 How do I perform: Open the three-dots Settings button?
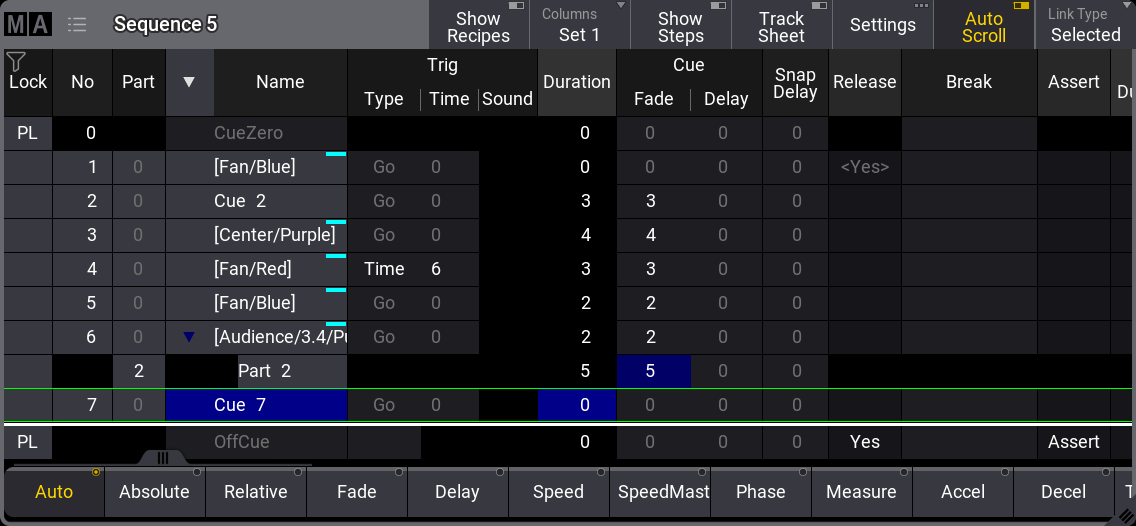pyautogui.click(x=882, y=25)
